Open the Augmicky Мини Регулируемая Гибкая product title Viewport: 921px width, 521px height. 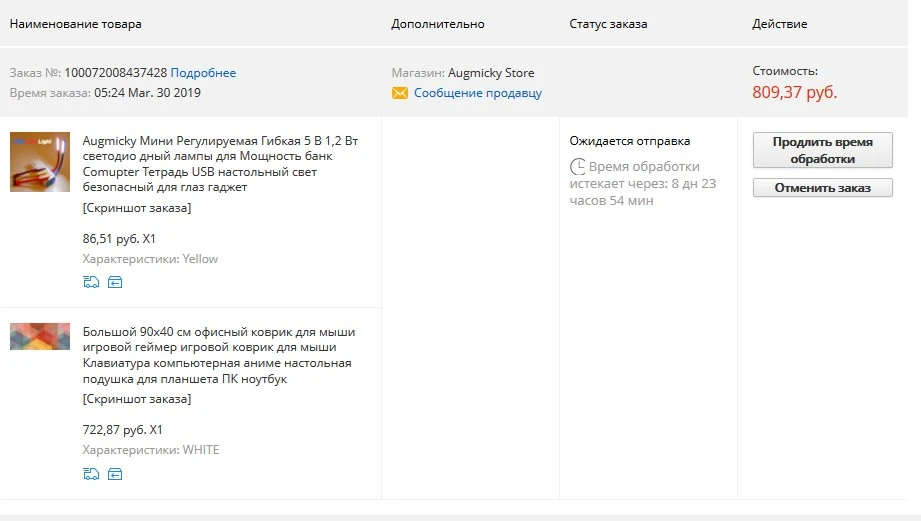(x=220, y=164)
